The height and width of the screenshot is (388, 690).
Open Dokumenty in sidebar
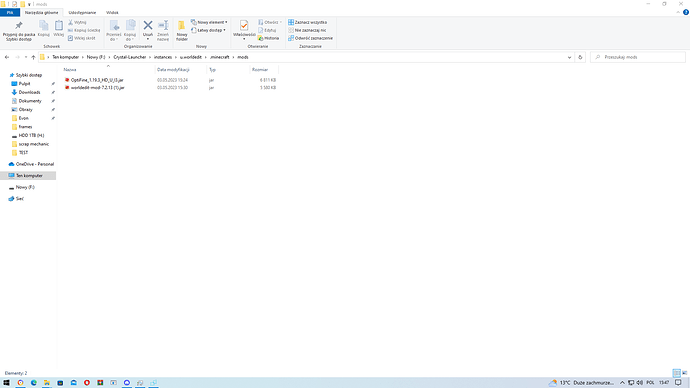point(29,101)
